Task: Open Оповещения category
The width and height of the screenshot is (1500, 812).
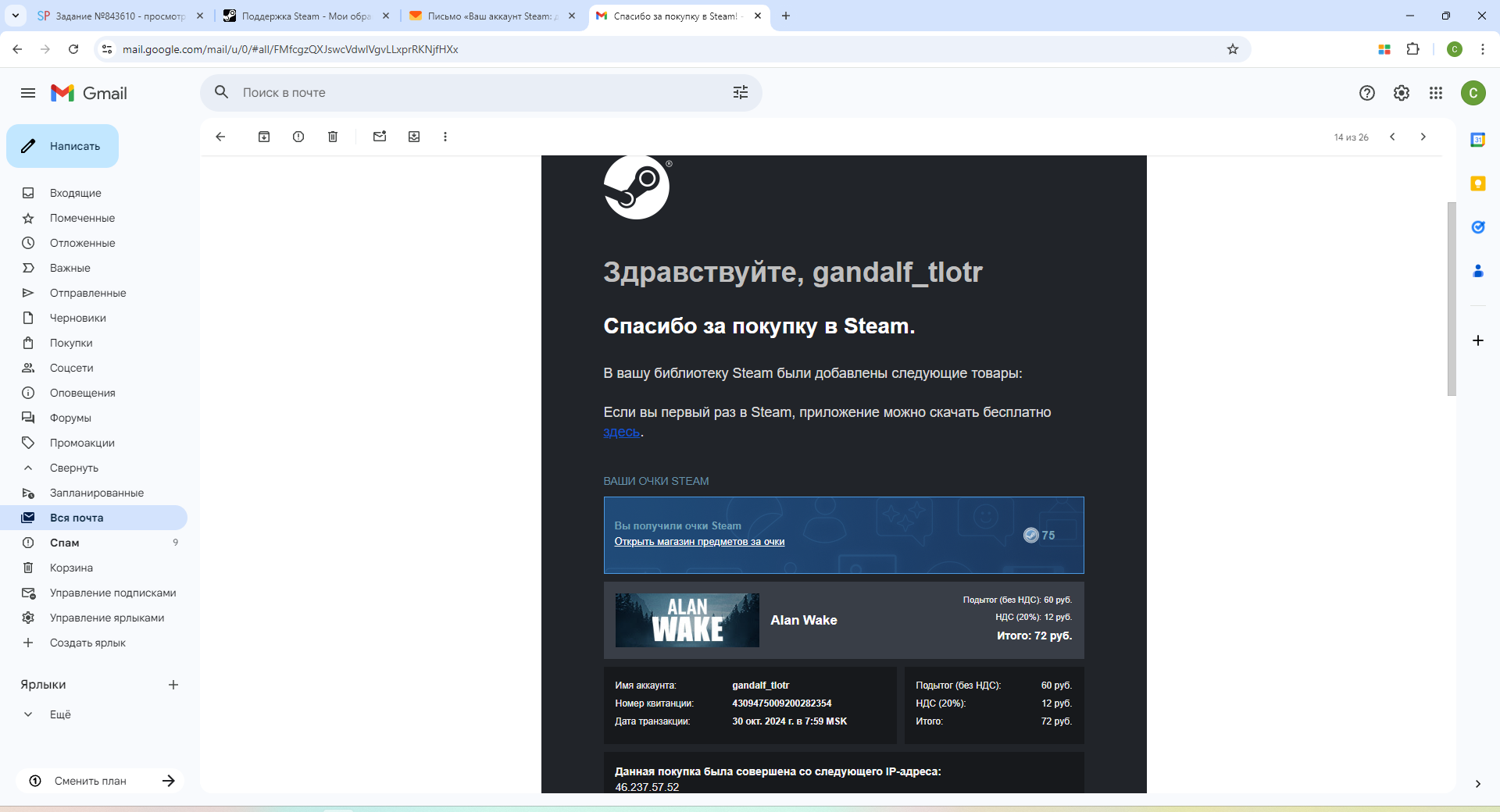Action: [94, 393]
